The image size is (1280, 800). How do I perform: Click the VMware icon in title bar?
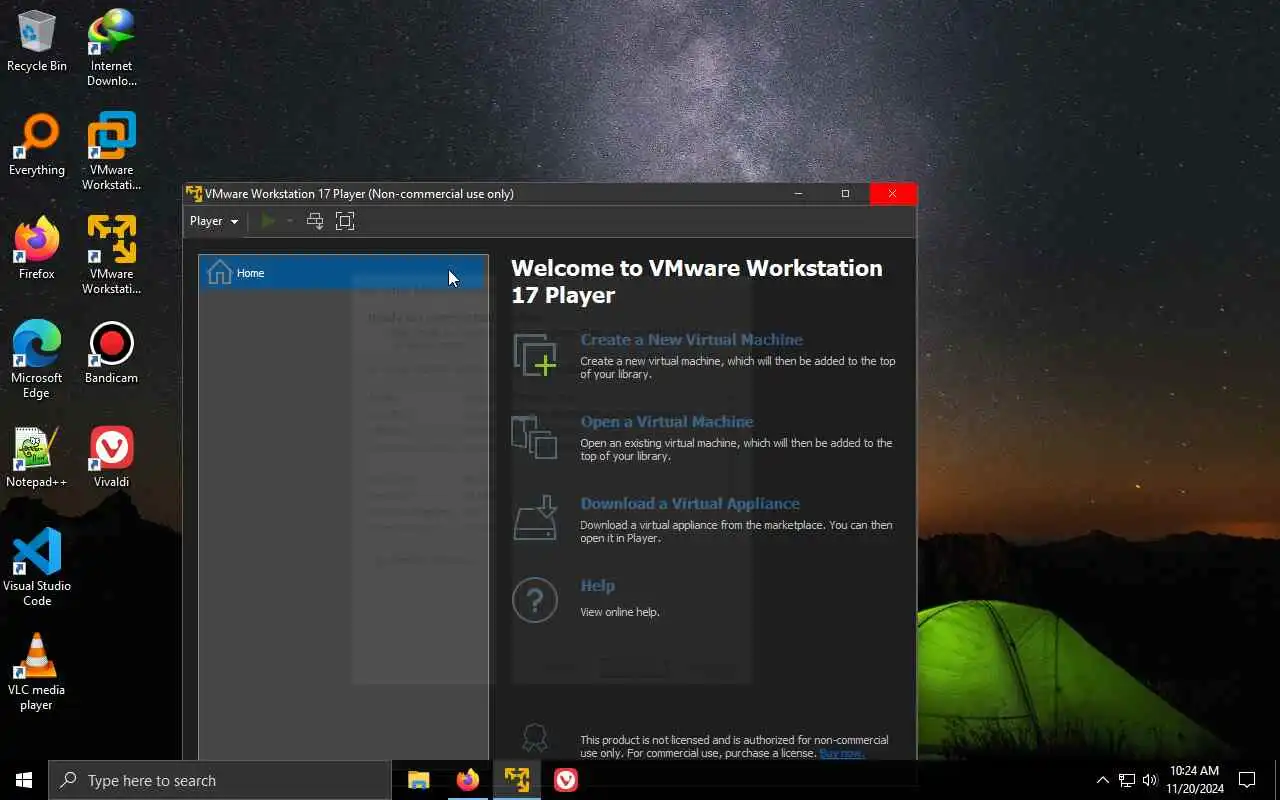point(194,194)
